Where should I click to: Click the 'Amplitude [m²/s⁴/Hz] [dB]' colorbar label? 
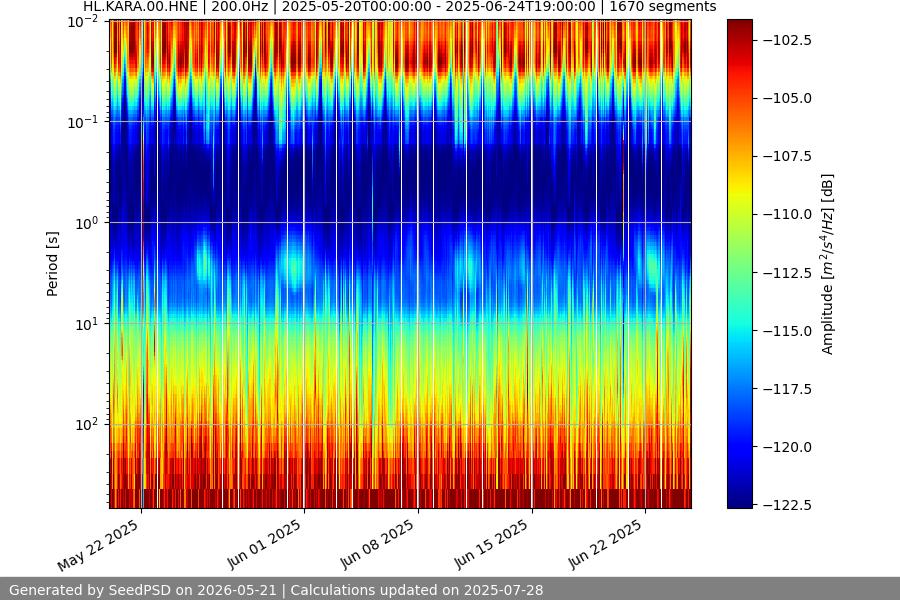(x=827, y=264)
